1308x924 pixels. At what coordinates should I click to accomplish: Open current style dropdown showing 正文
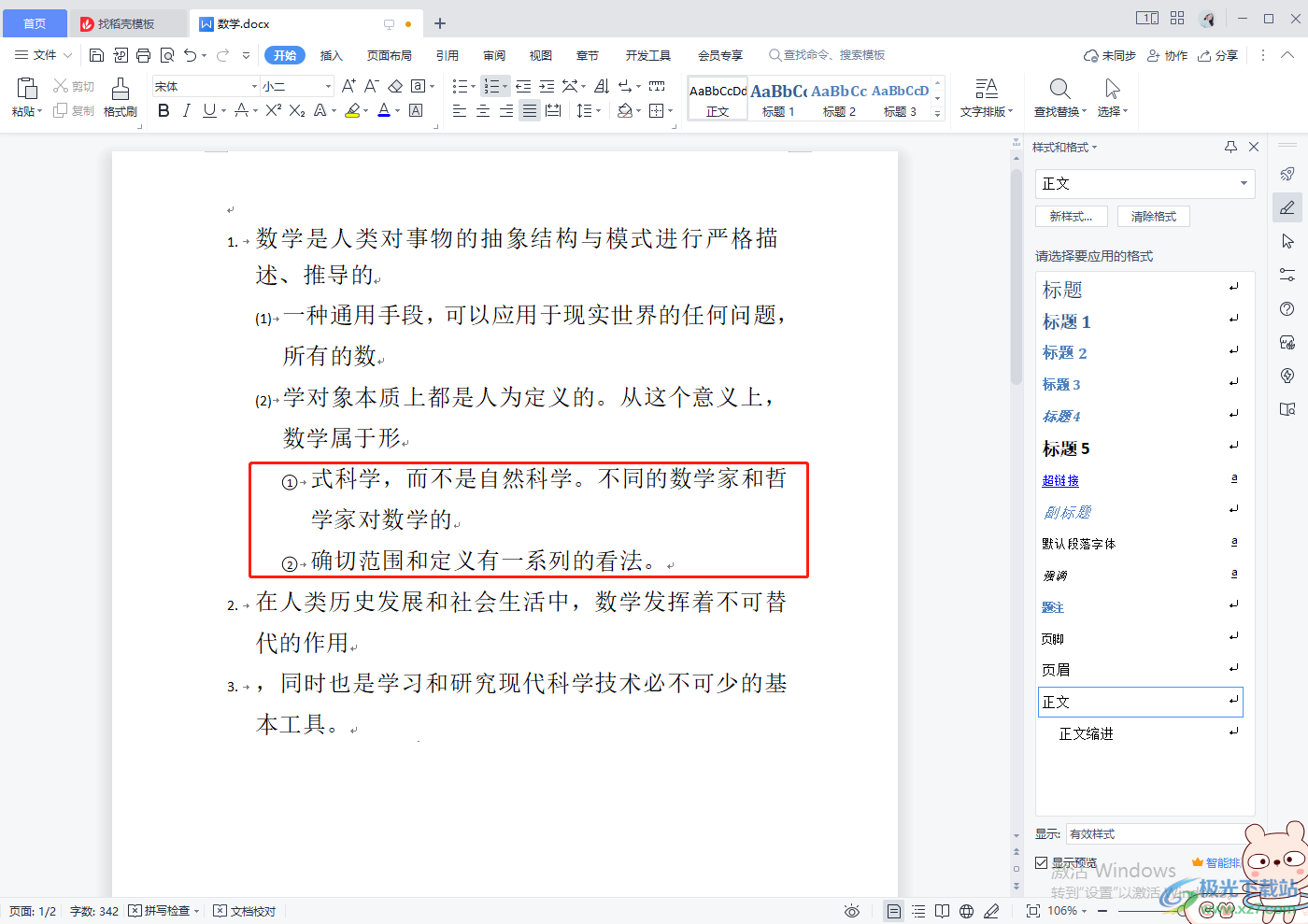click(x=1244, y=183)
